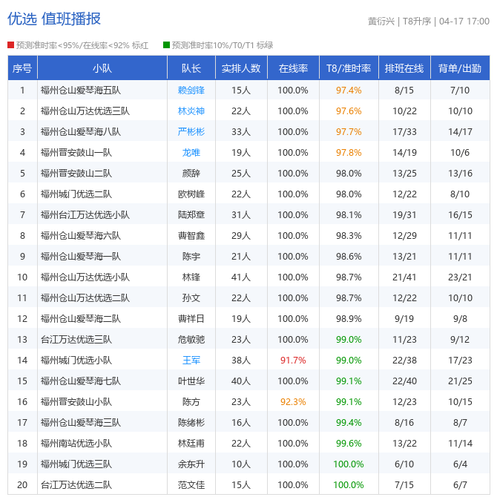Select team 福州仓山万达优选三队
The height and width of the screenshot is (500, 497).
click(85, 111)
